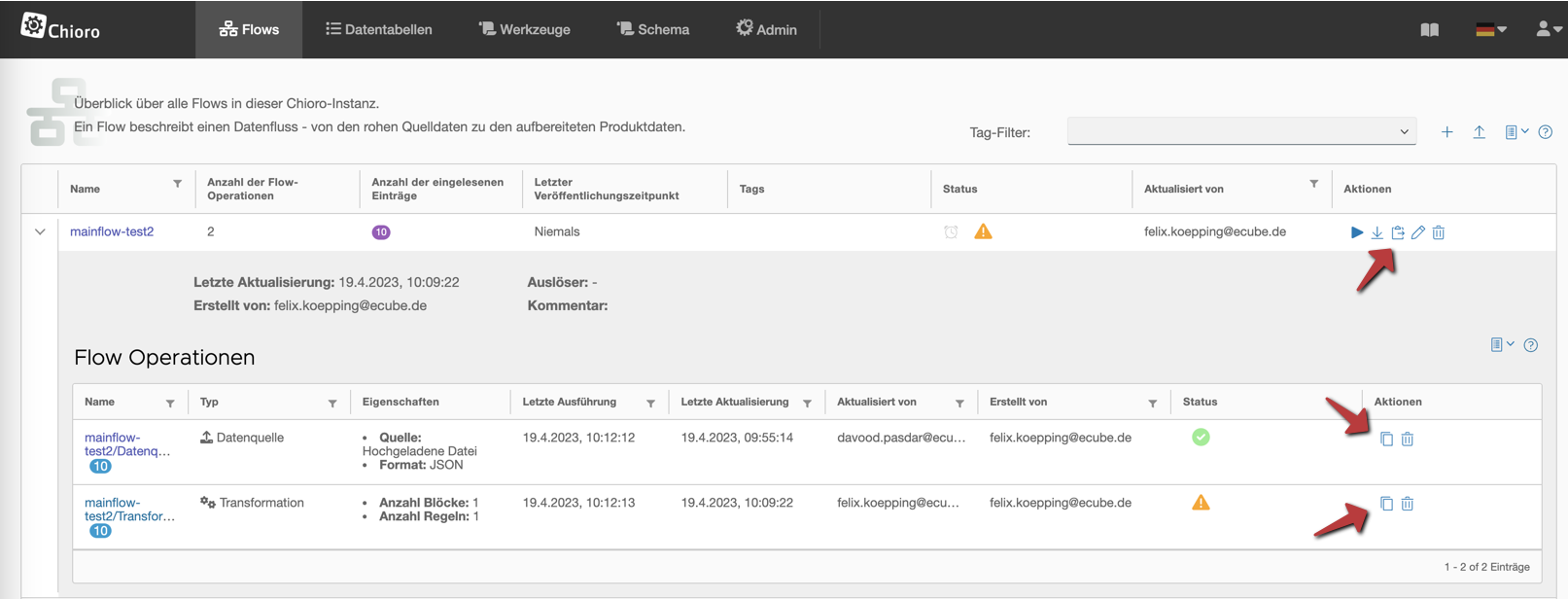This screenshot has width=1568, height=599.
Task: Edit mainflow-test2 using the pencil icon
Action: (x=1418, y=232)
